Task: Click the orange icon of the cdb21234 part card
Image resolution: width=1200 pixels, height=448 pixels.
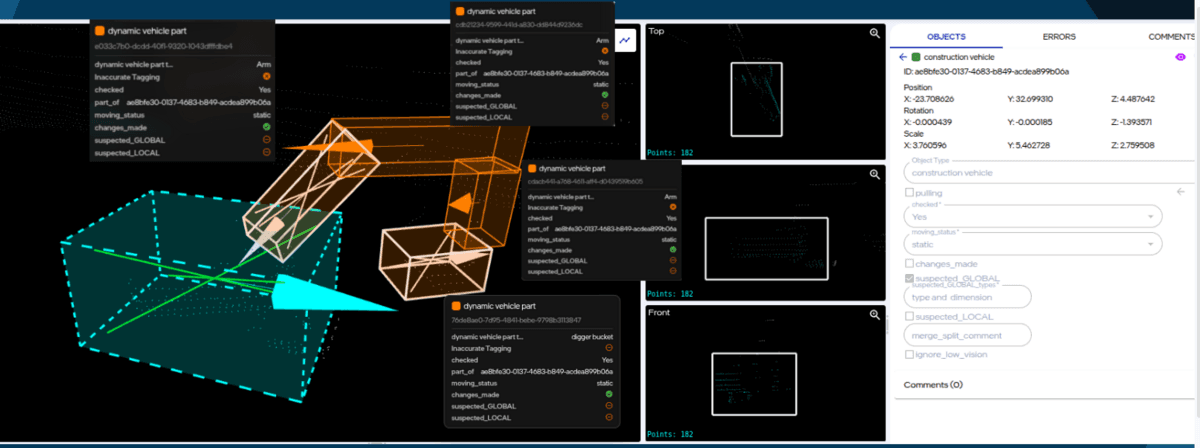Action: click(x=460, y=10)
